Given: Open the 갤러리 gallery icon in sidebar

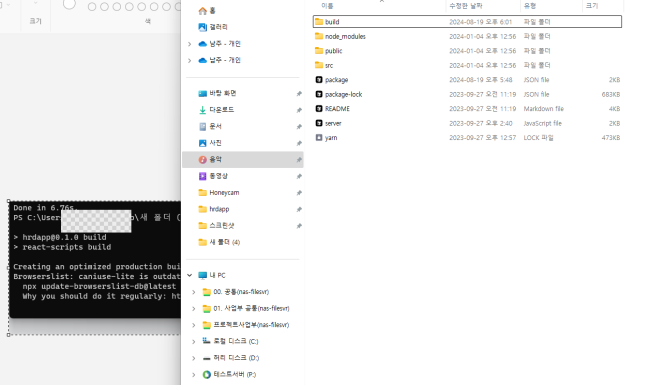Looking at the screenshot, I should [202, 27].
